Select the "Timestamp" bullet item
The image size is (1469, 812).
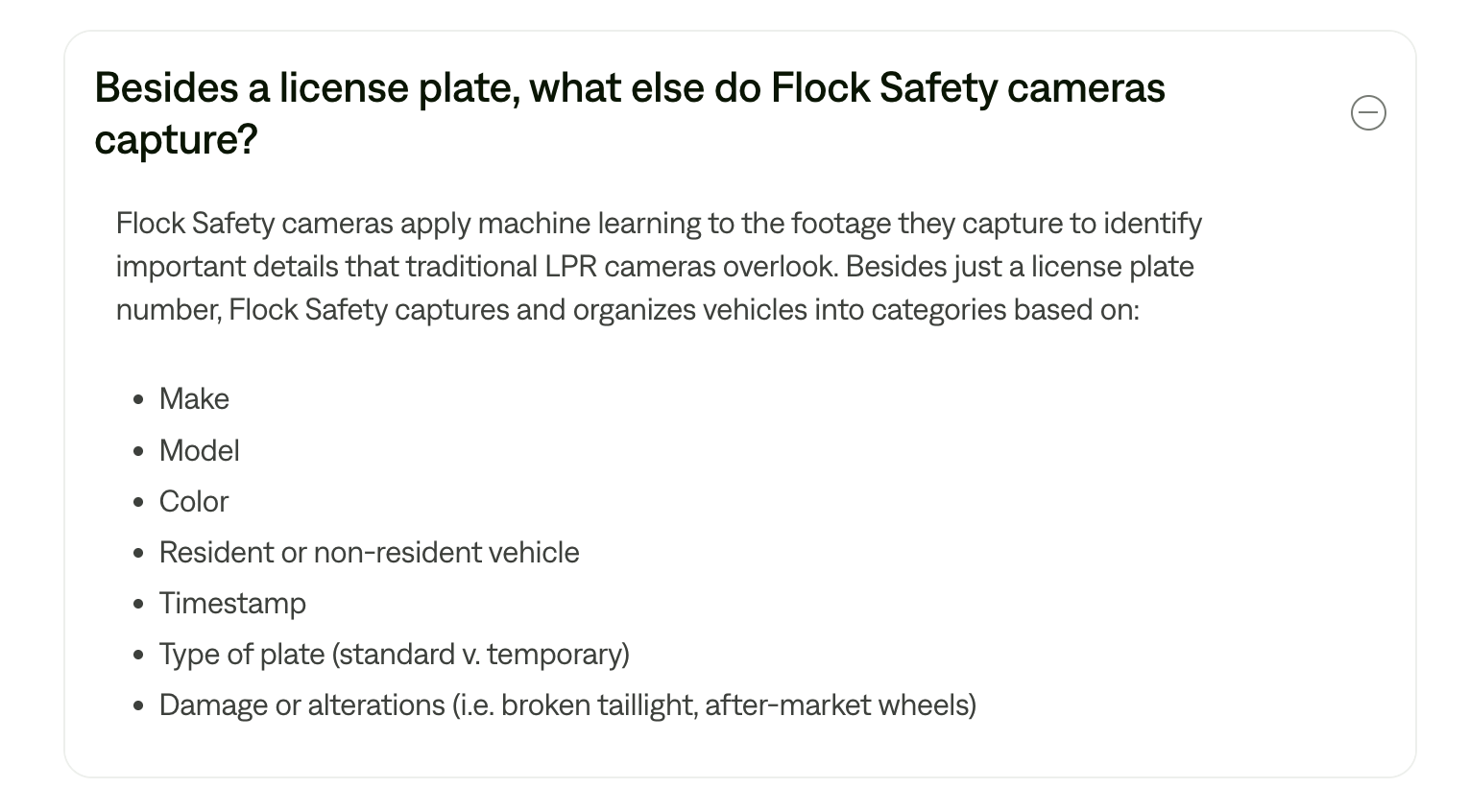[232, 604]
